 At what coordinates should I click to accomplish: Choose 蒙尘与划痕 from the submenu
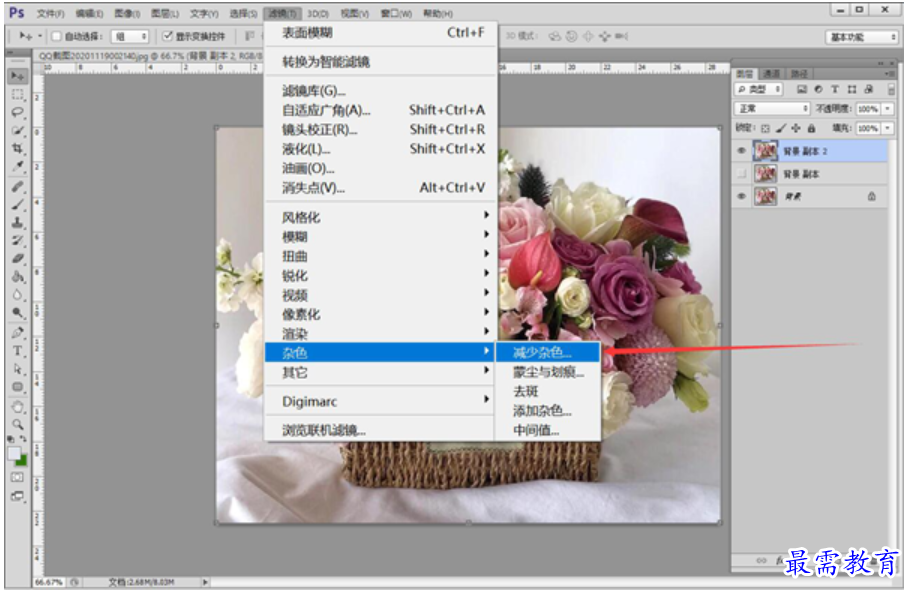click(x=547, y=372)
